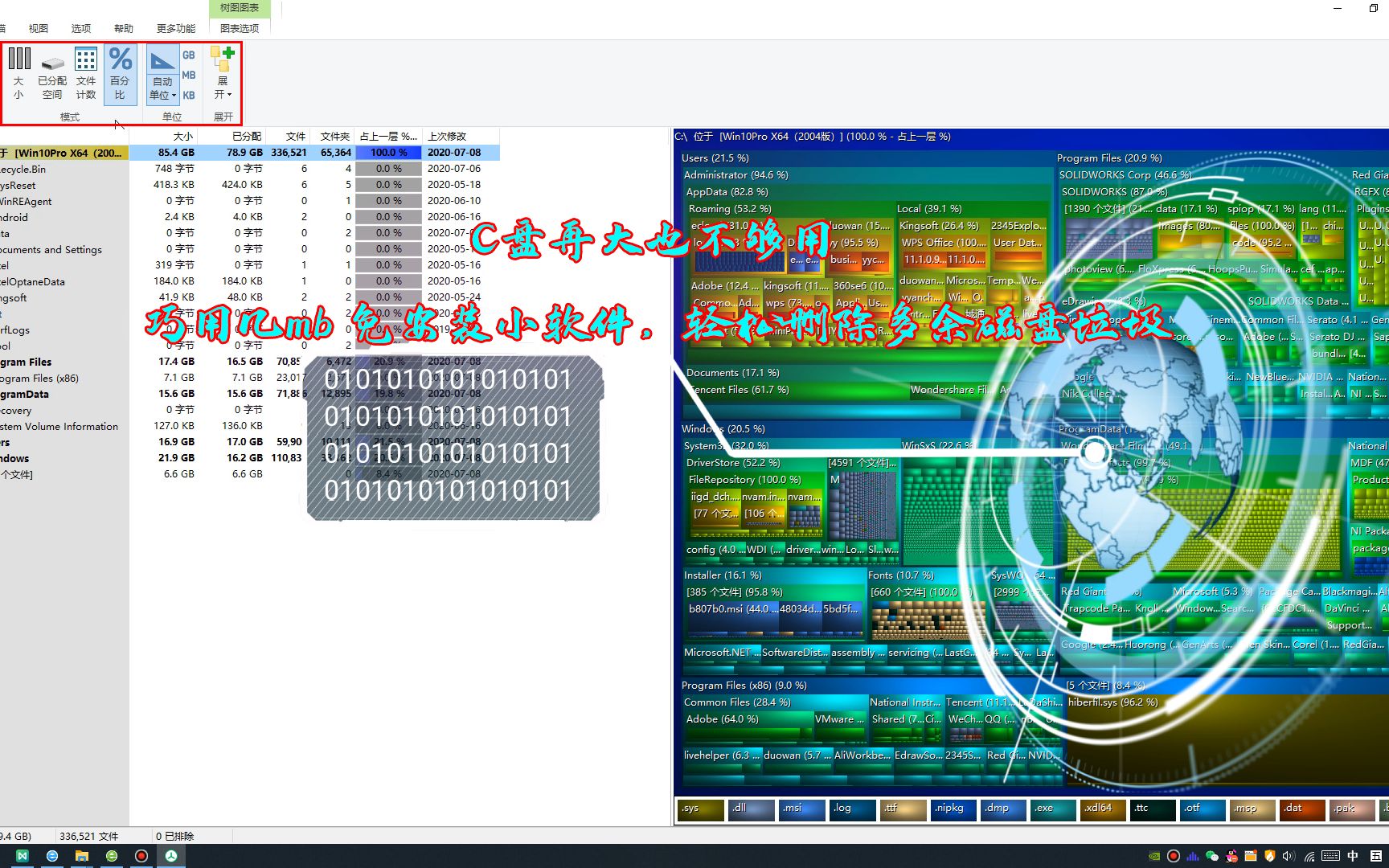Click the Program Files (20.9 %) treemap header
The height and width of the screenshot is (868, 1389).
point(1109,158)
